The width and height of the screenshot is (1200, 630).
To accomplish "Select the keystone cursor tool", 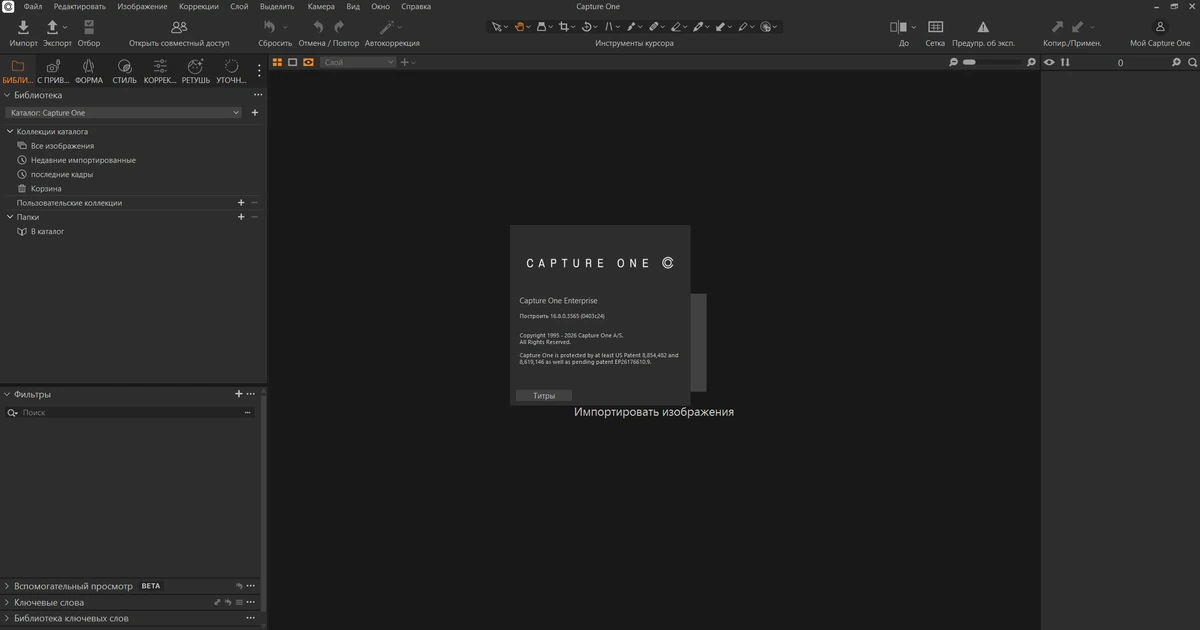I will pyautogui.click(x=609, y=27).
